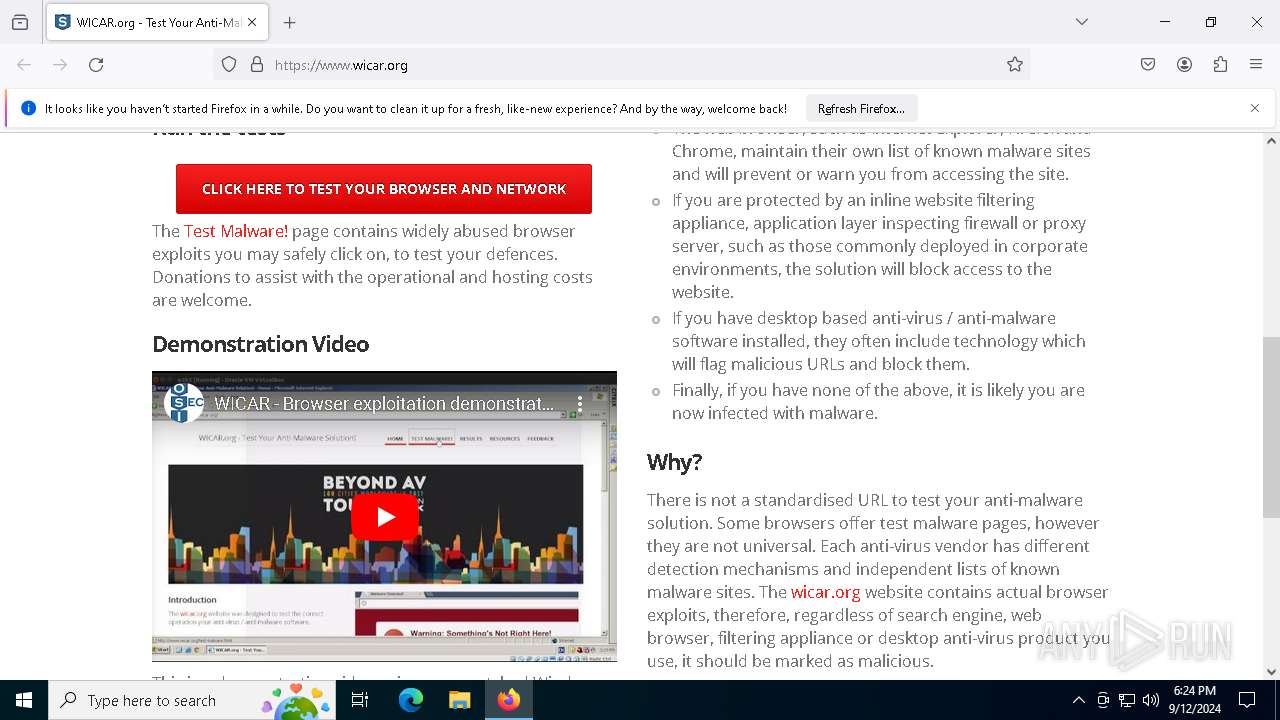This screenshot has width=1280, height=720.
Task: Click Firefox icon on taskbar
Action: point(509,700)
